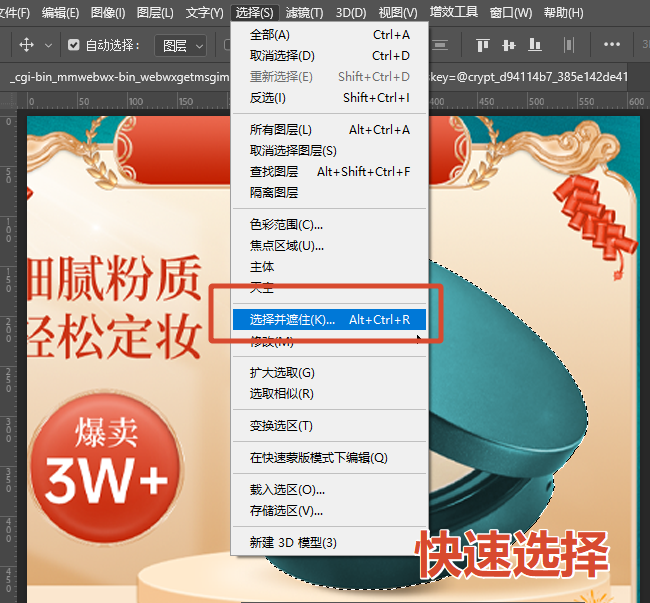Viewport: 650px width, 603px height.
Task: Expand the 修改(M) submenu arrow
Action: (x=419, y=340)
